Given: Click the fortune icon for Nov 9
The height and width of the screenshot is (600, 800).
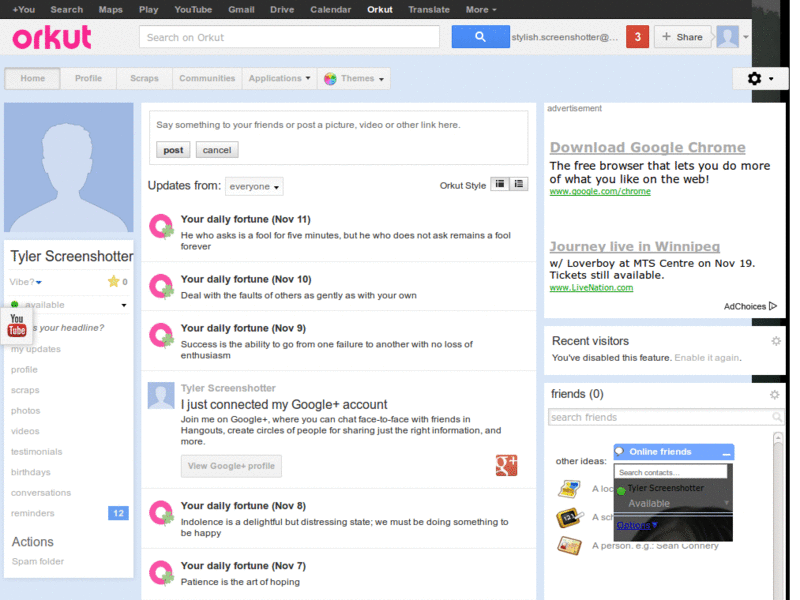Looking at the screenshot, I should [x=161, y=335].
